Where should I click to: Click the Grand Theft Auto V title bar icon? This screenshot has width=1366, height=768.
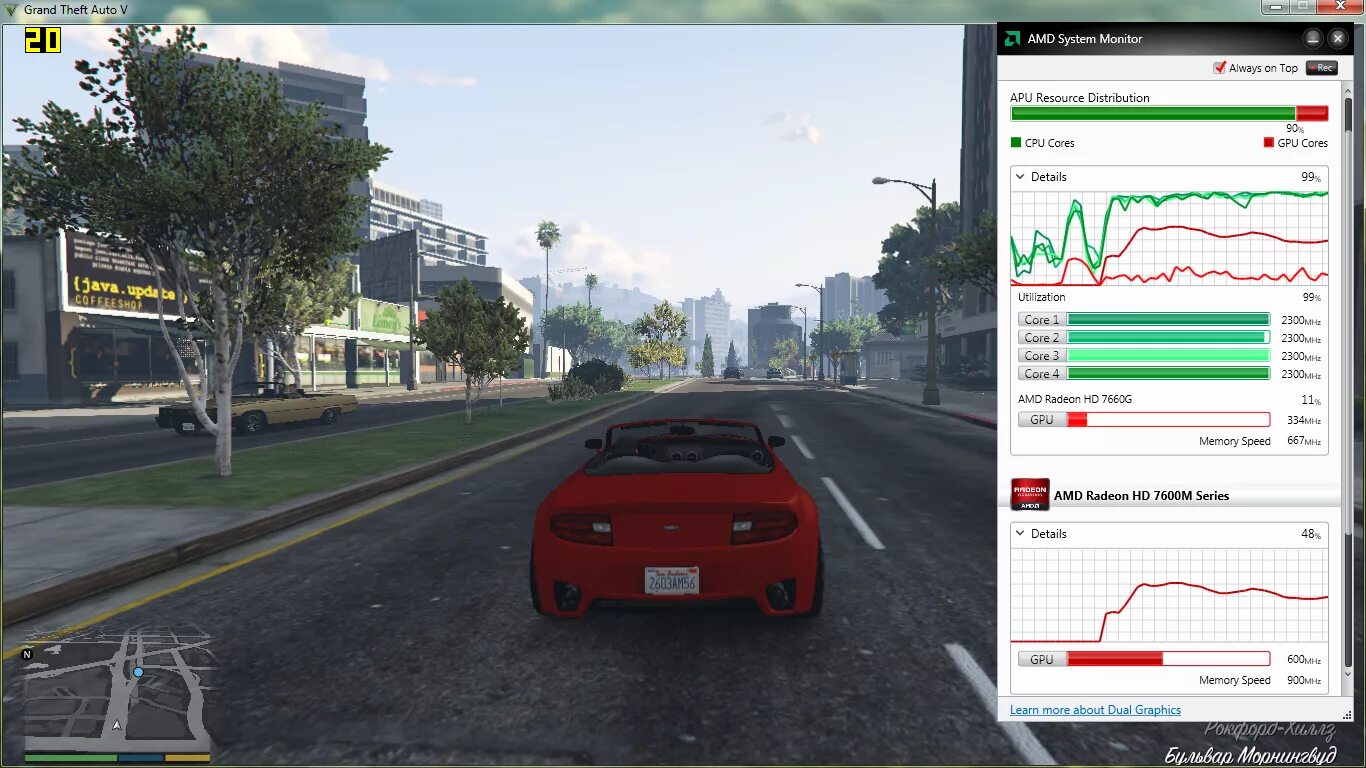[10, 10]
